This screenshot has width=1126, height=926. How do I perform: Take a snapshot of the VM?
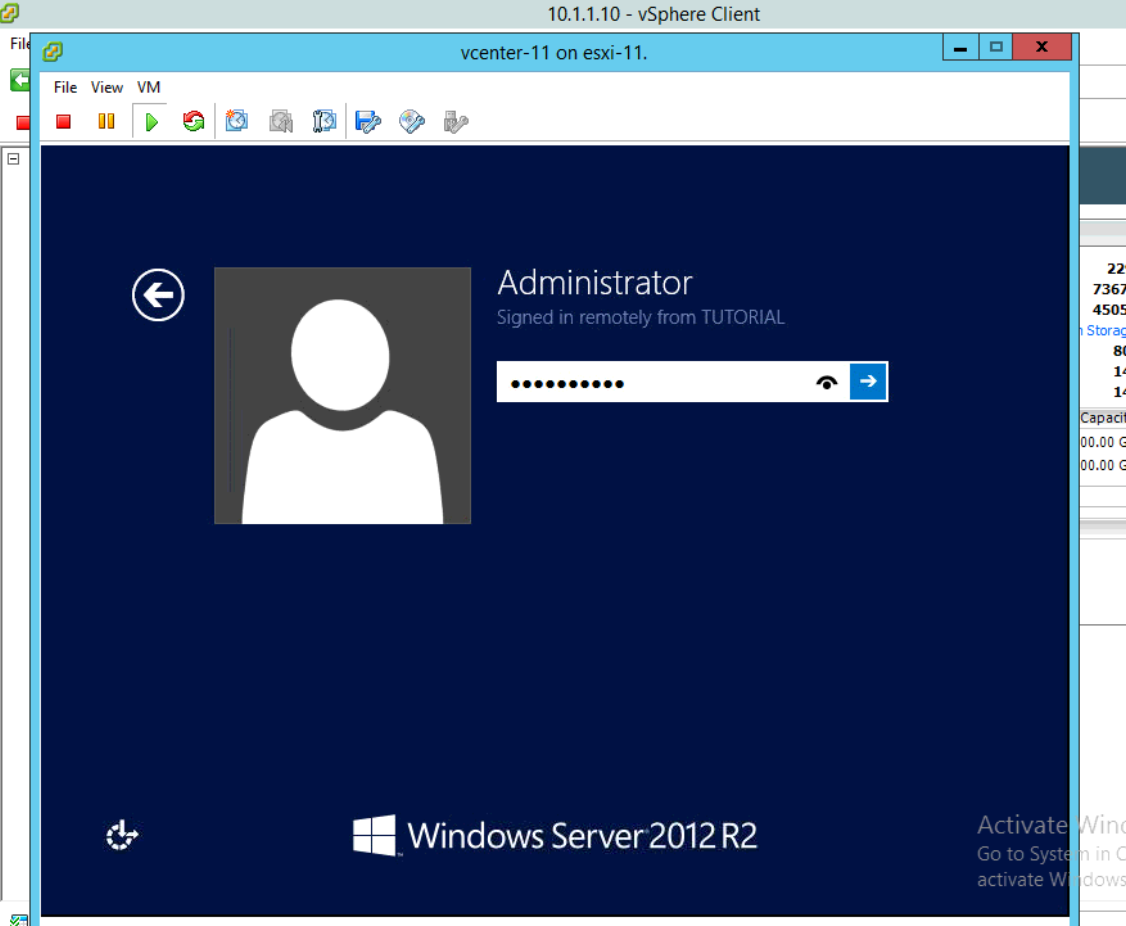tap(236, 121)
